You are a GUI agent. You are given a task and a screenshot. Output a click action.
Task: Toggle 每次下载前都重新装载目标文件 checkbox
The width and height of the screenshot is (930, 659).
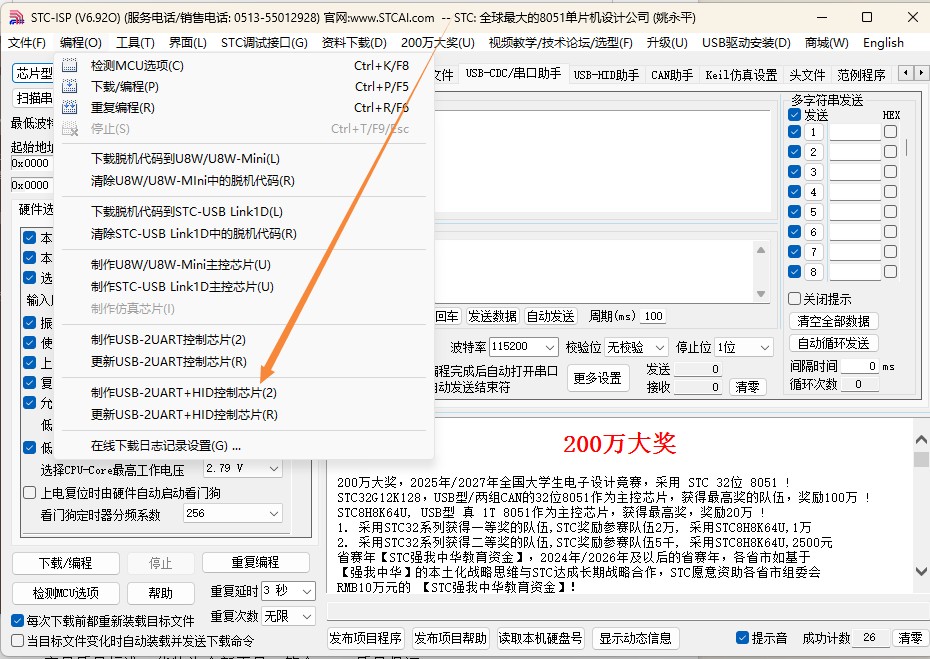click(18, 621)
